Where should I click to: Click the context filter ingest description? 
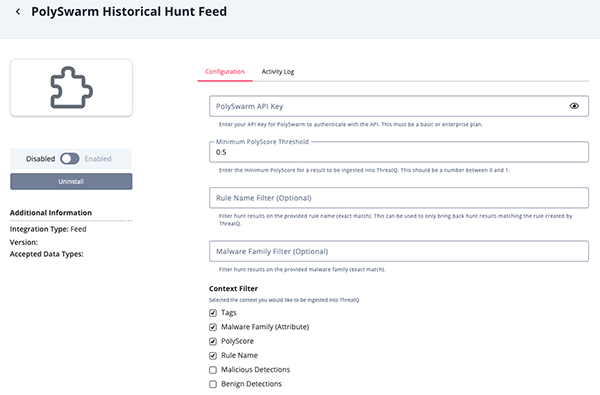coord(284,300)
